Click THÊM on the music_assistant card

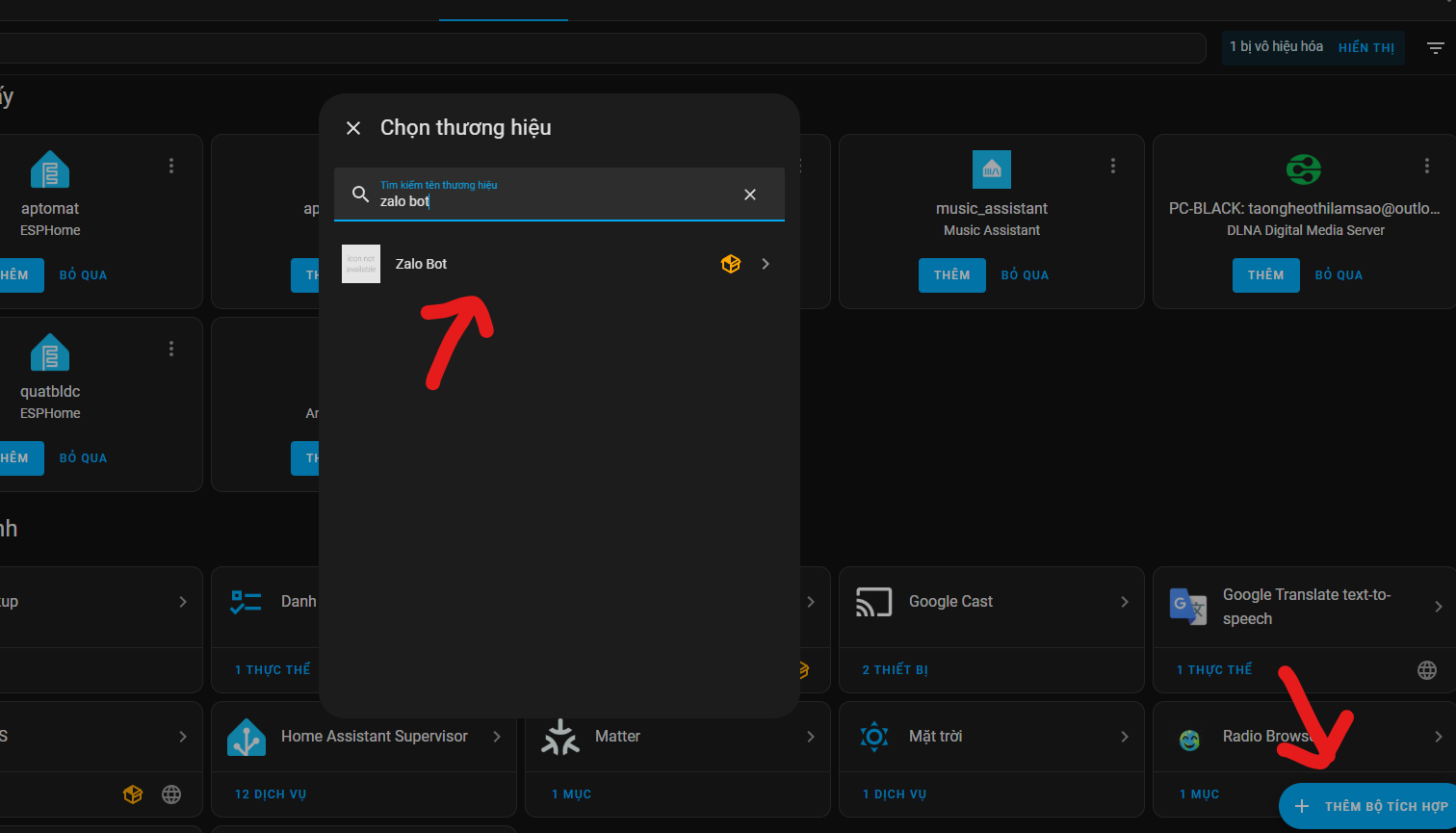(951, 275)
